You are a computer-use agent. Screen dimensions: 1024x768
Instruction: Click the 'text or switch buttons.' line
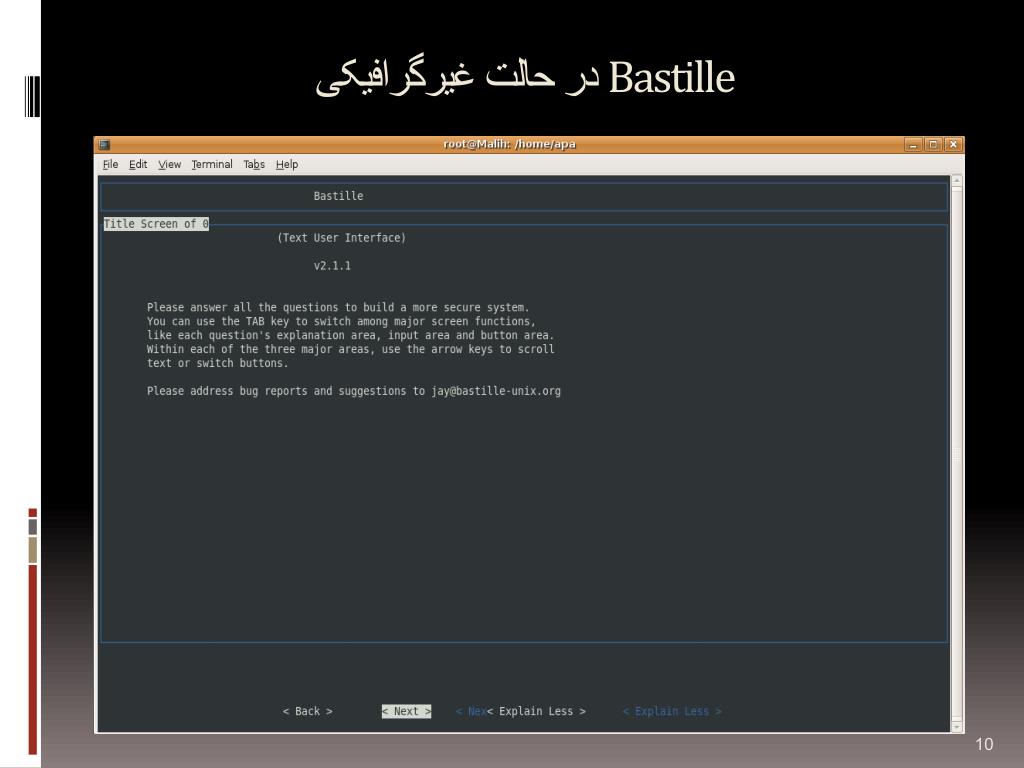coord(217,363)
